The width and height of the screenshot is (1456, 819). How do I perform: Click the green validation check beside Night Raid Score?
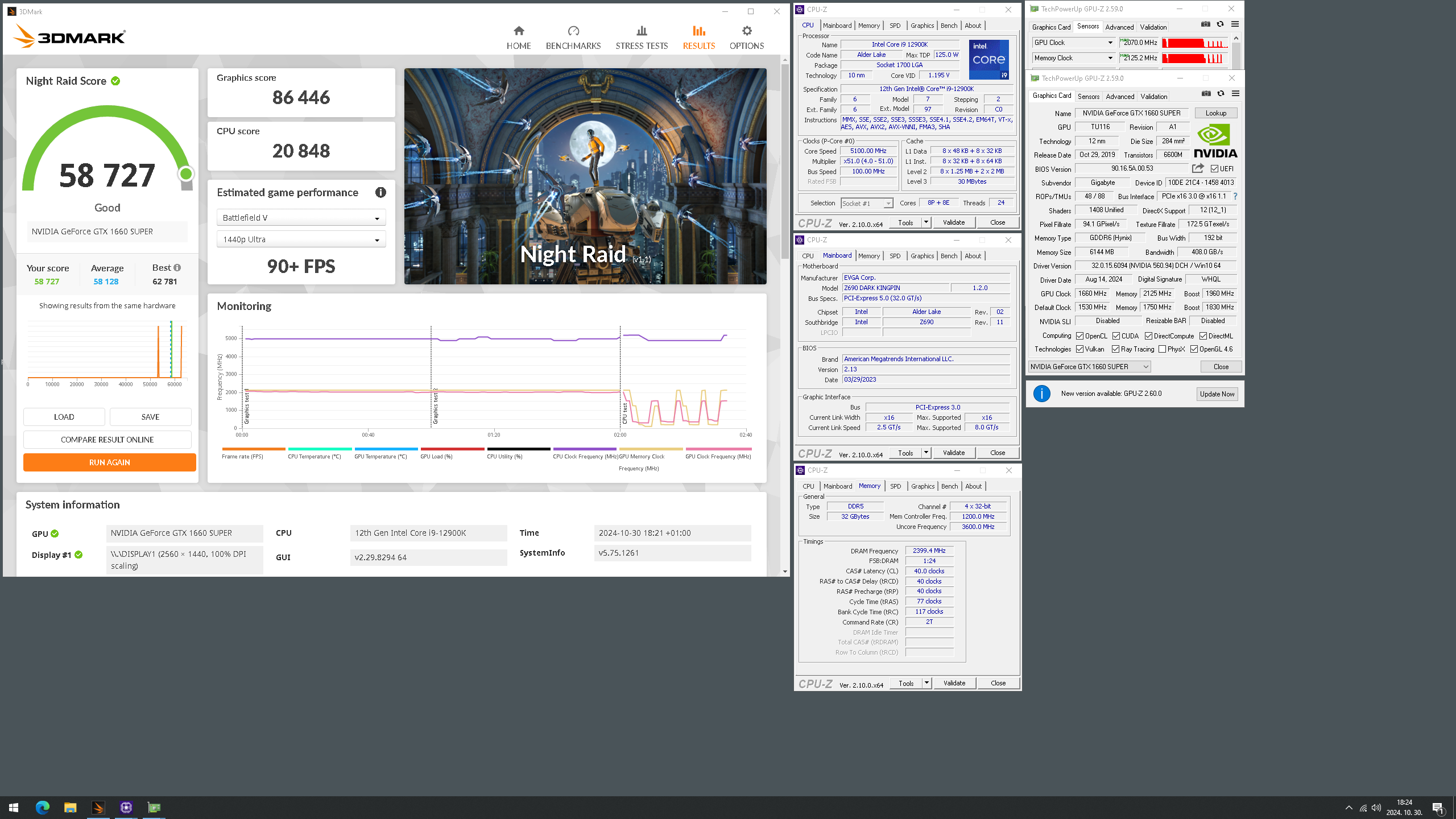115,81
